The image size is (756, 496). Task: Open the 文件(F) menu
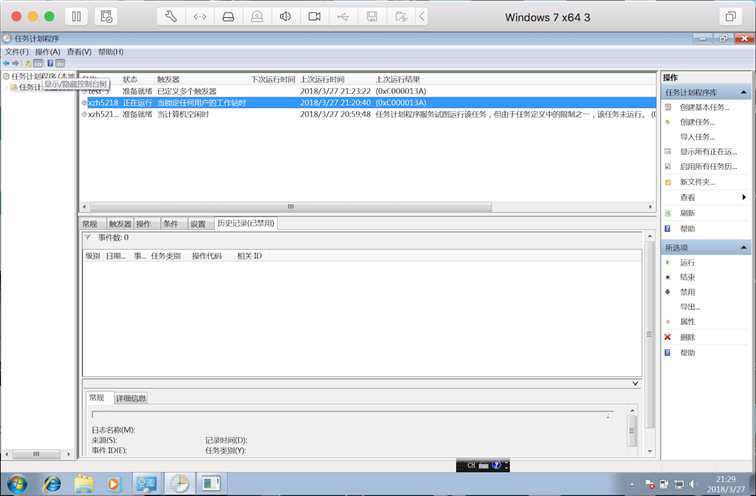(17, 52)
